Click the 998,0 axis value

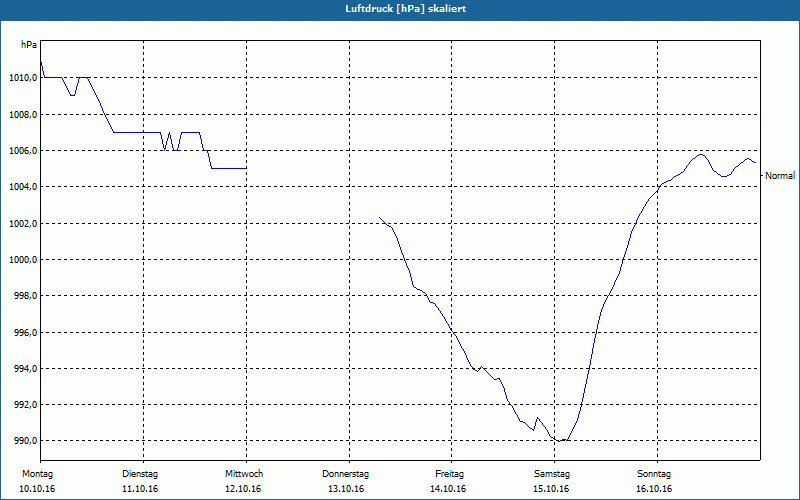(28, 296)
